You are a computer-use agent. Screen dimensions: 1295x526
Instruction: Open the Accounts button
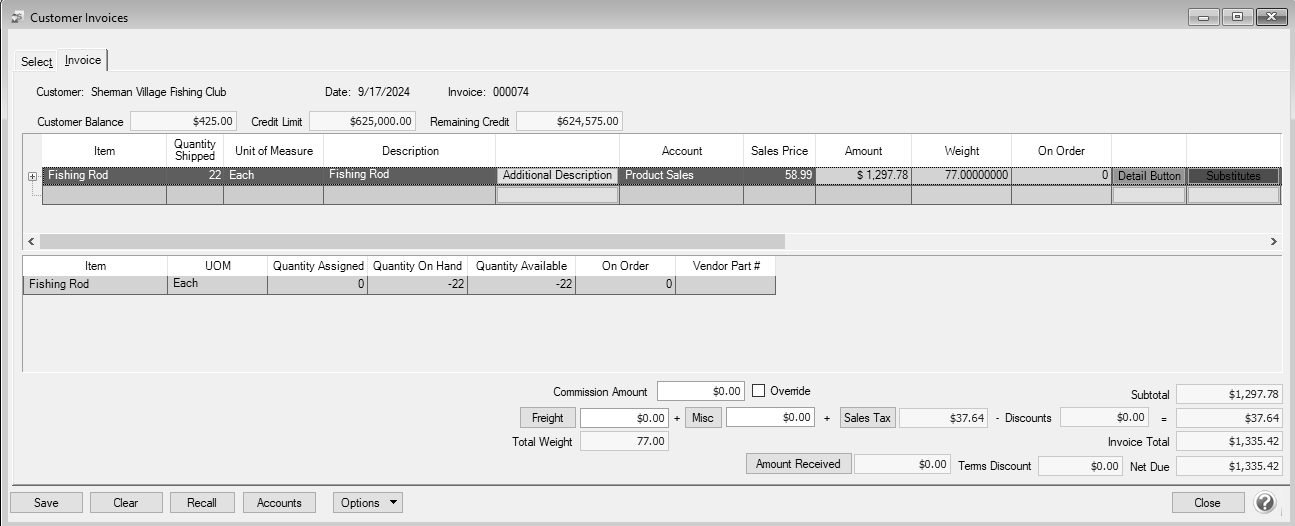[280, 503]
